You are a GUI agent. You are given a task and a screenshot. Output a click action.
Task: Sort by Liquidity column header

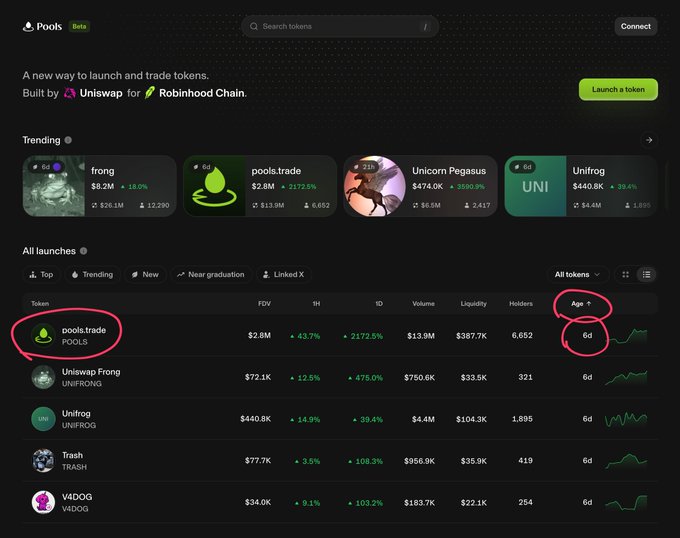[474, 304]
